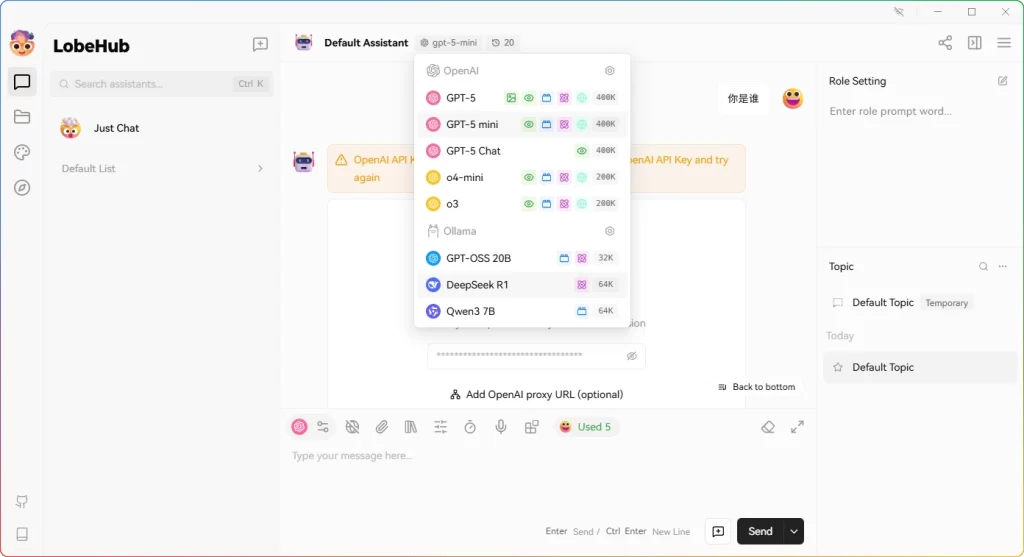Viewport: 1024px width, 557px height.
Task: Jump with Back to bottom button
Action: coord(756,387)
